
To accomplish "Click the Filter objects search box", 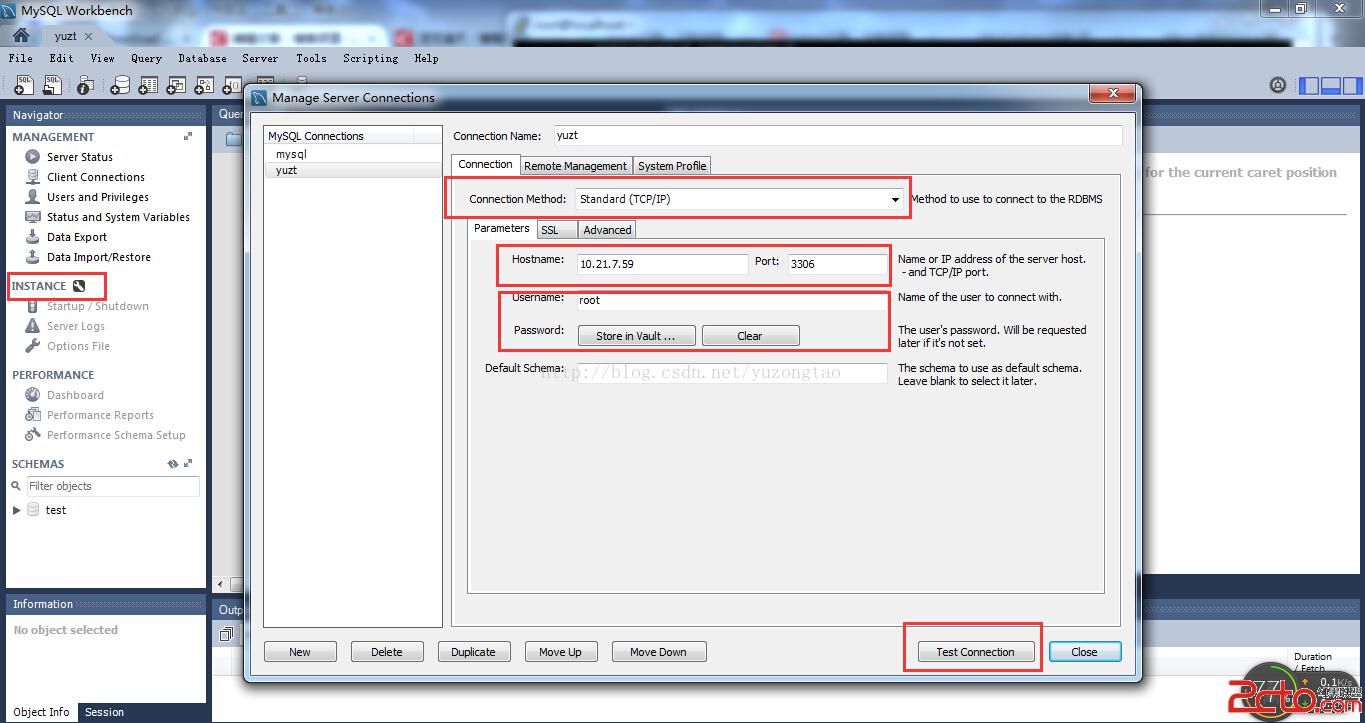I will (x=112, y=486).
